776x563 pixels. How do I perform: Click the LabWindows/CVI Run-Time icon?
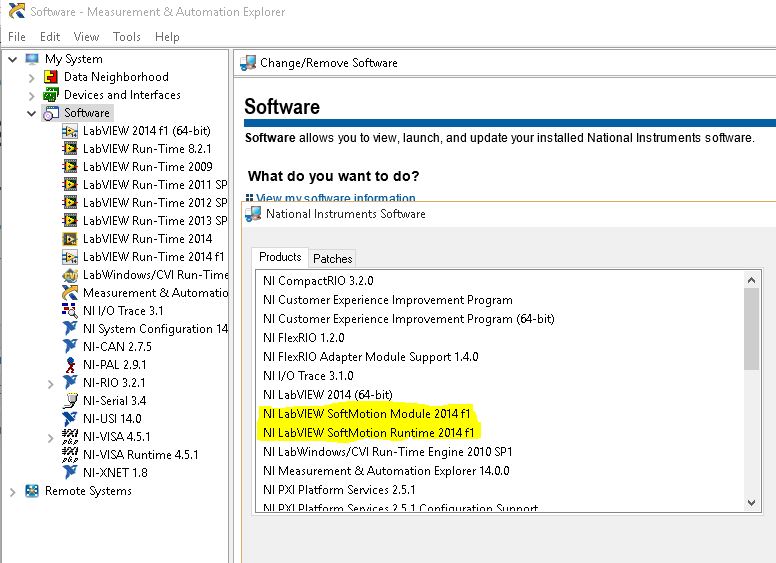tap(70, 275)
